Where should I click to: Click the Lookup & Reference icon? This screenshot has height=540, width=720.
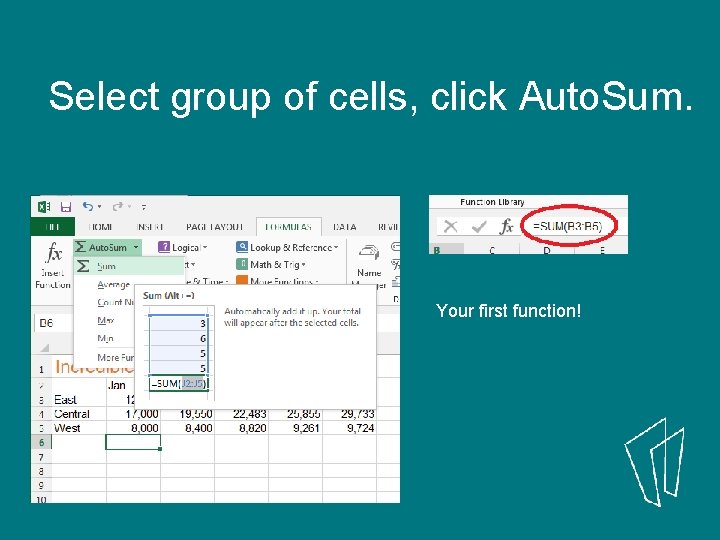coord(242,247)
